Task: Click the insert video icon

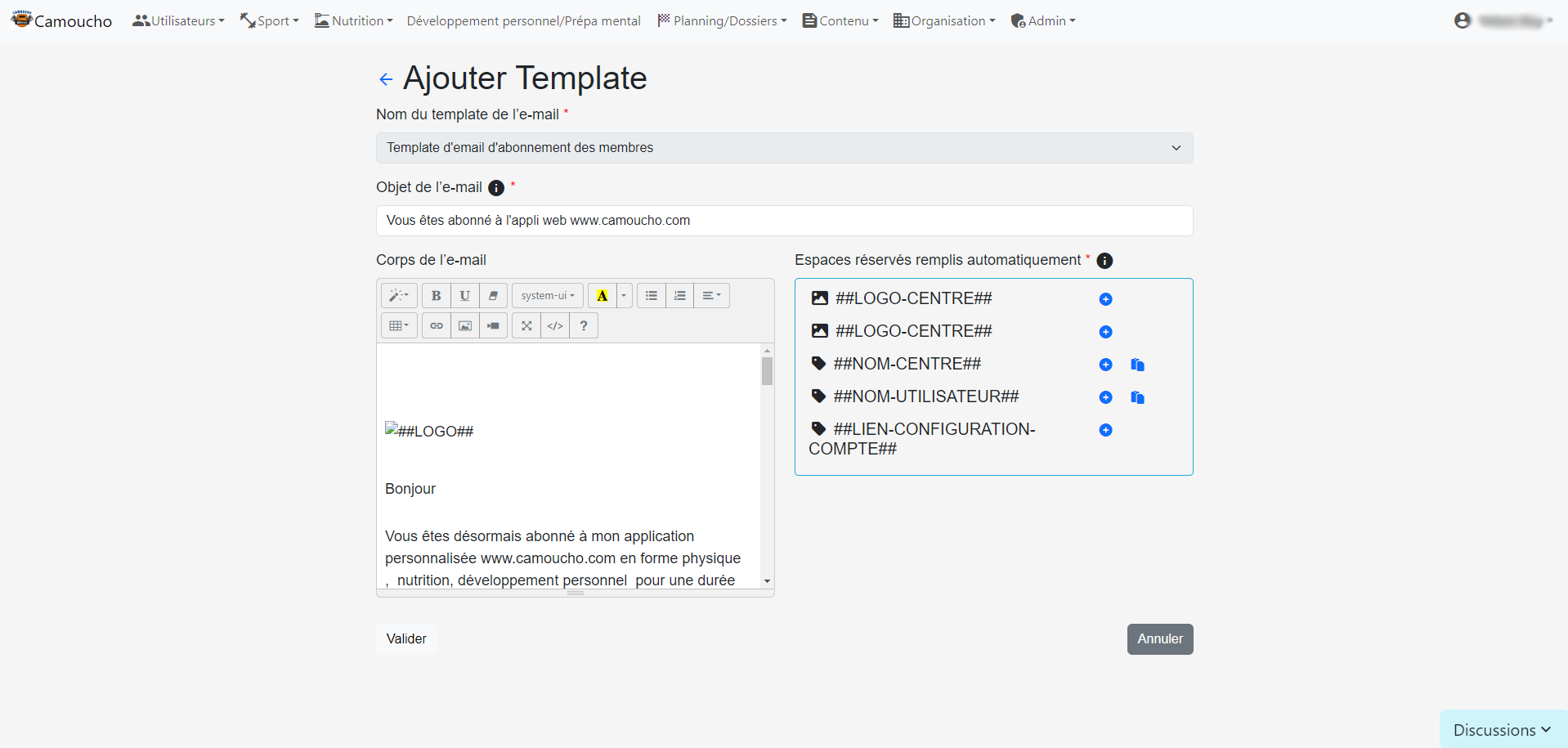Action: pyautogui.click(x=493, y=325)
